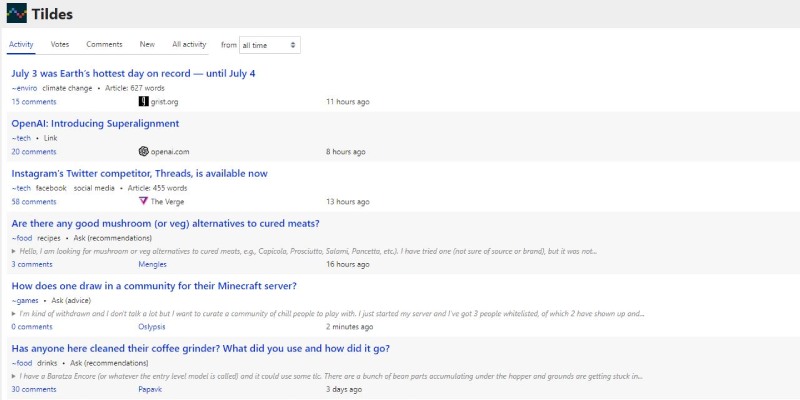The height and width of the screenshot is (400, 800).
Task: View user Mengles' profile
Action: (x=152, y=264)
